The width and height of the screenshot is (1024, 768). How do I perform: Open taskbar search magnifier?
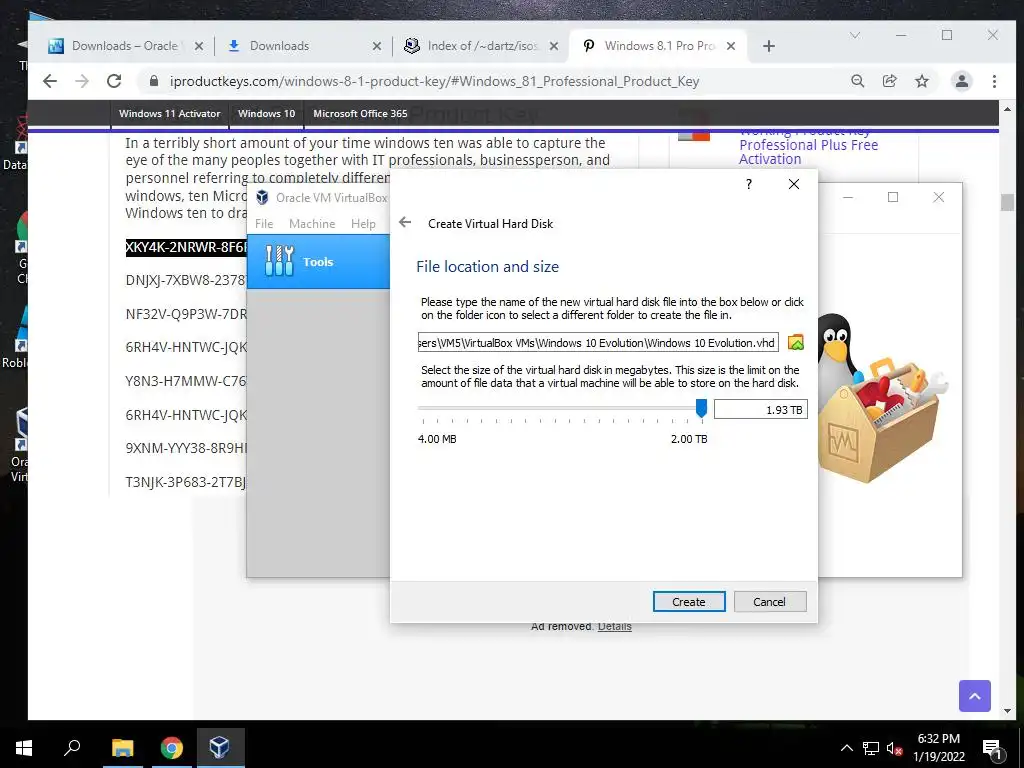pos(72,748)
